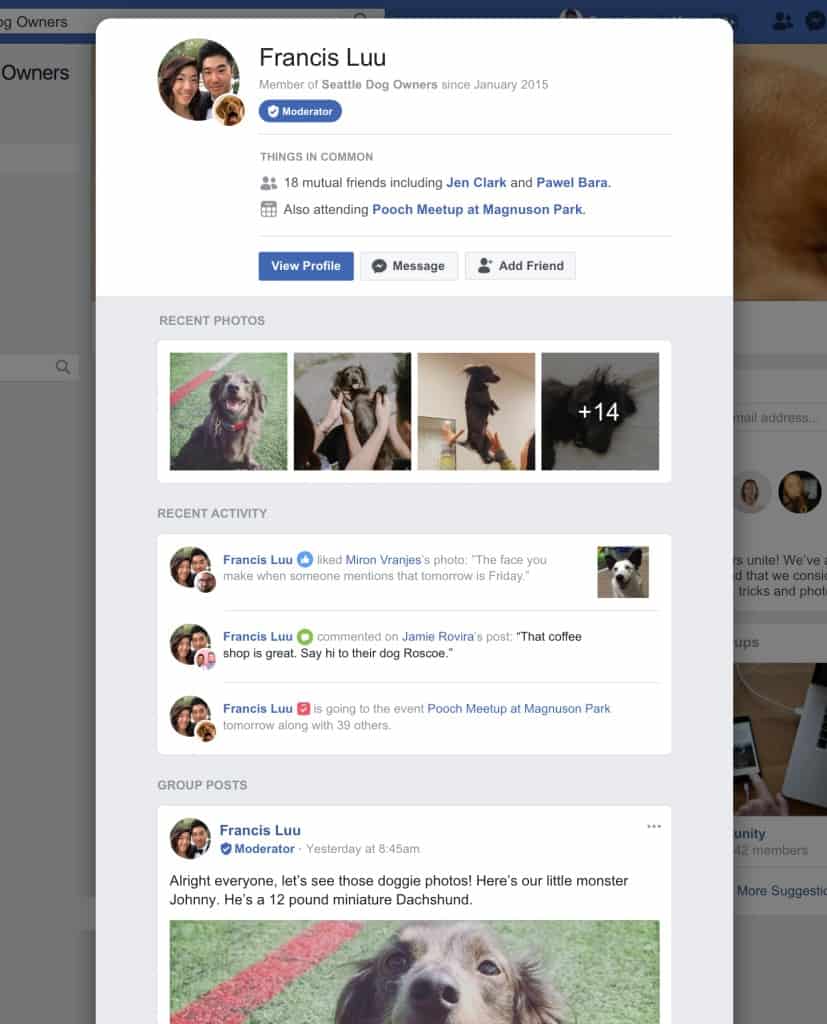Click the friend requests icon in top bar
The height and width of the screenshot is (1024, 827).
(x=782, y=21)
